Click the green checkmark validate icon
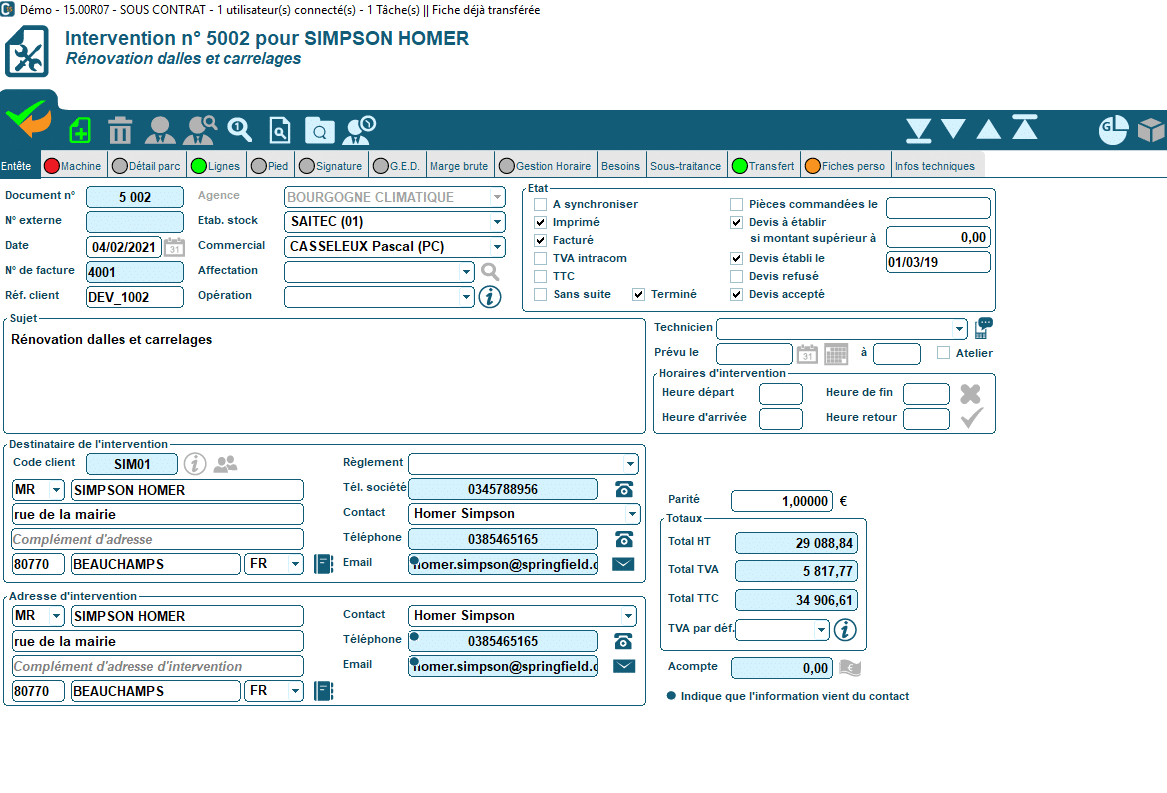This screenshot has width=1167, height=793. 28,120
